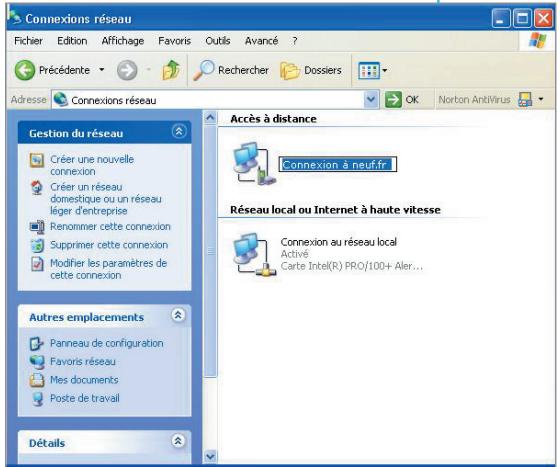Open Panneau de configuration link
560x467 pixels.
[x=107, y=343]
